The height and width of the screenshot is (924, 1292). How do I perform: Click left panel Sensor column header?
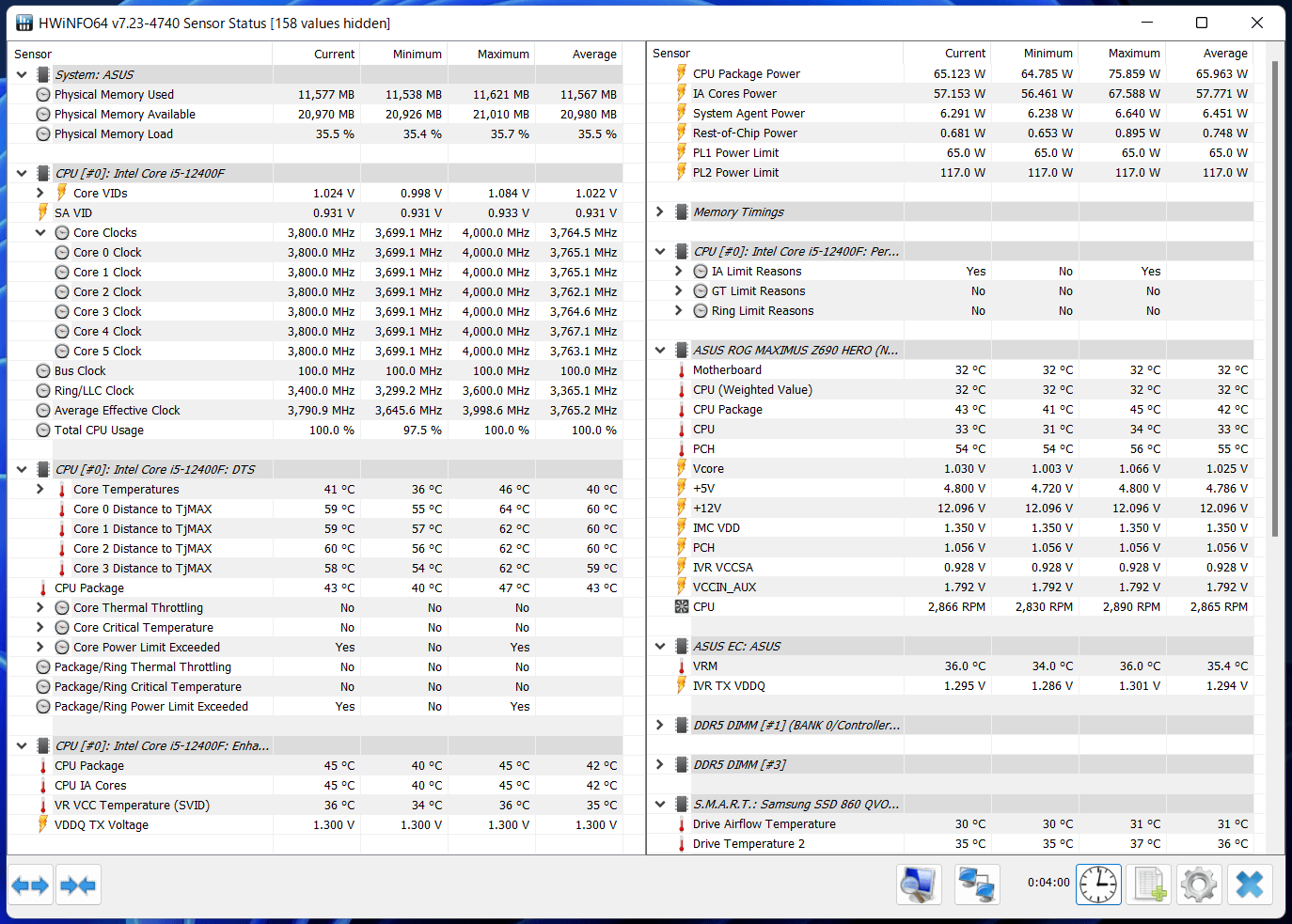[140, 54]
